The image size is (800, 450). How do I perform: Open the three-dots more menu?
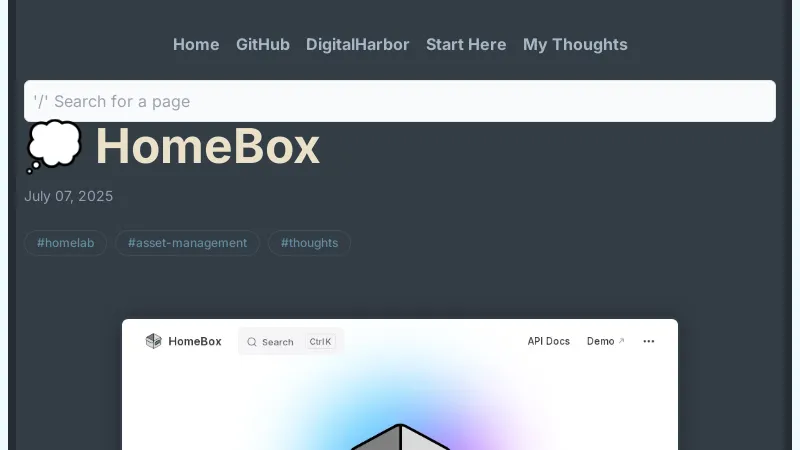click(x=648, y=341)
